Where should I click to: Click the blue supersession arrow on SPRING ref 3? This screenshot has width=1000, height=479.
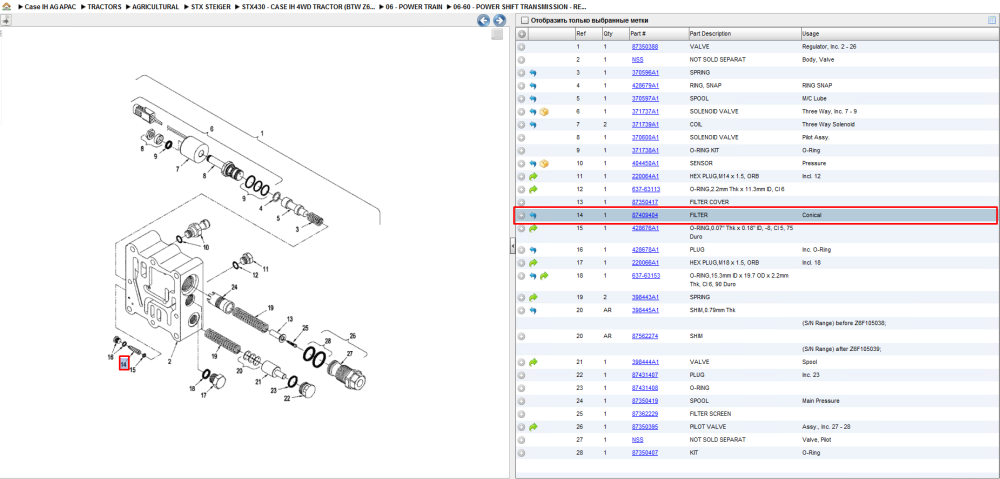tap(533, 73)
